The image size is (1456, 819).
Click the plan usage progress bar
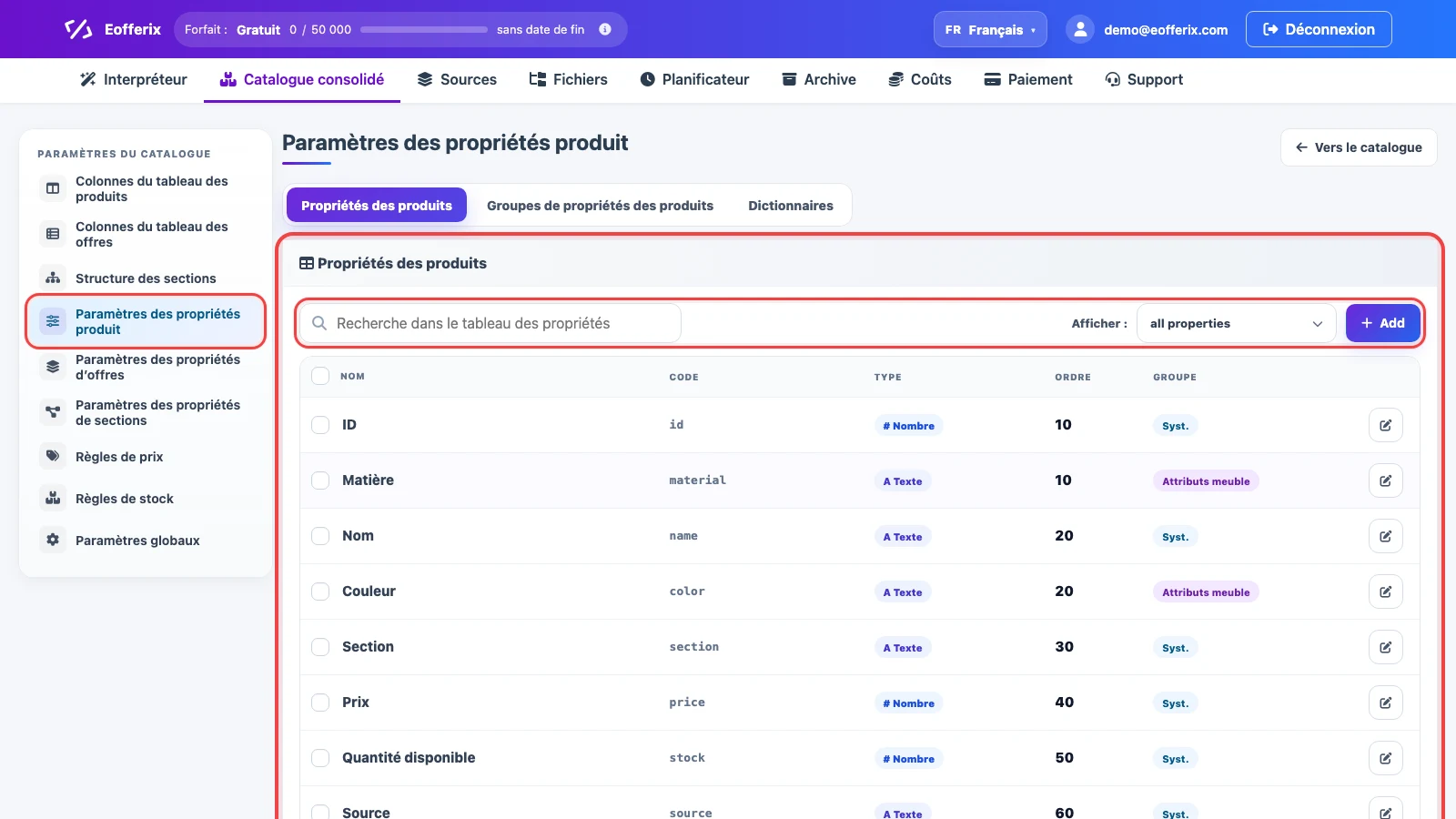(424, 29)
